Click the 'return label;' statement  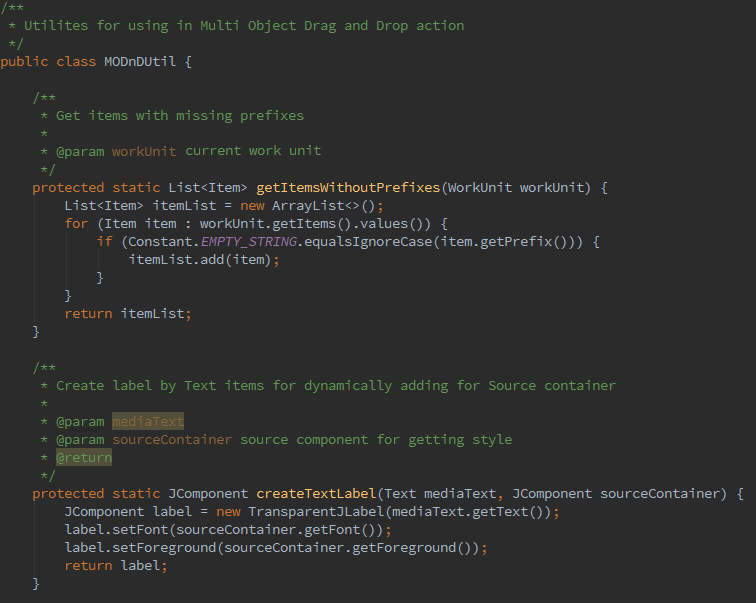[x=116, y=565]
